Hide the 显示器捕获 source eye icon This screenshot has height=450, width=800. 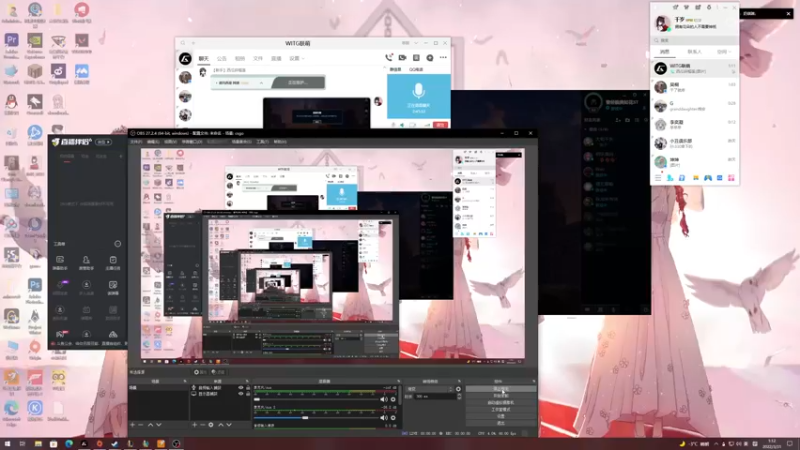241,394
